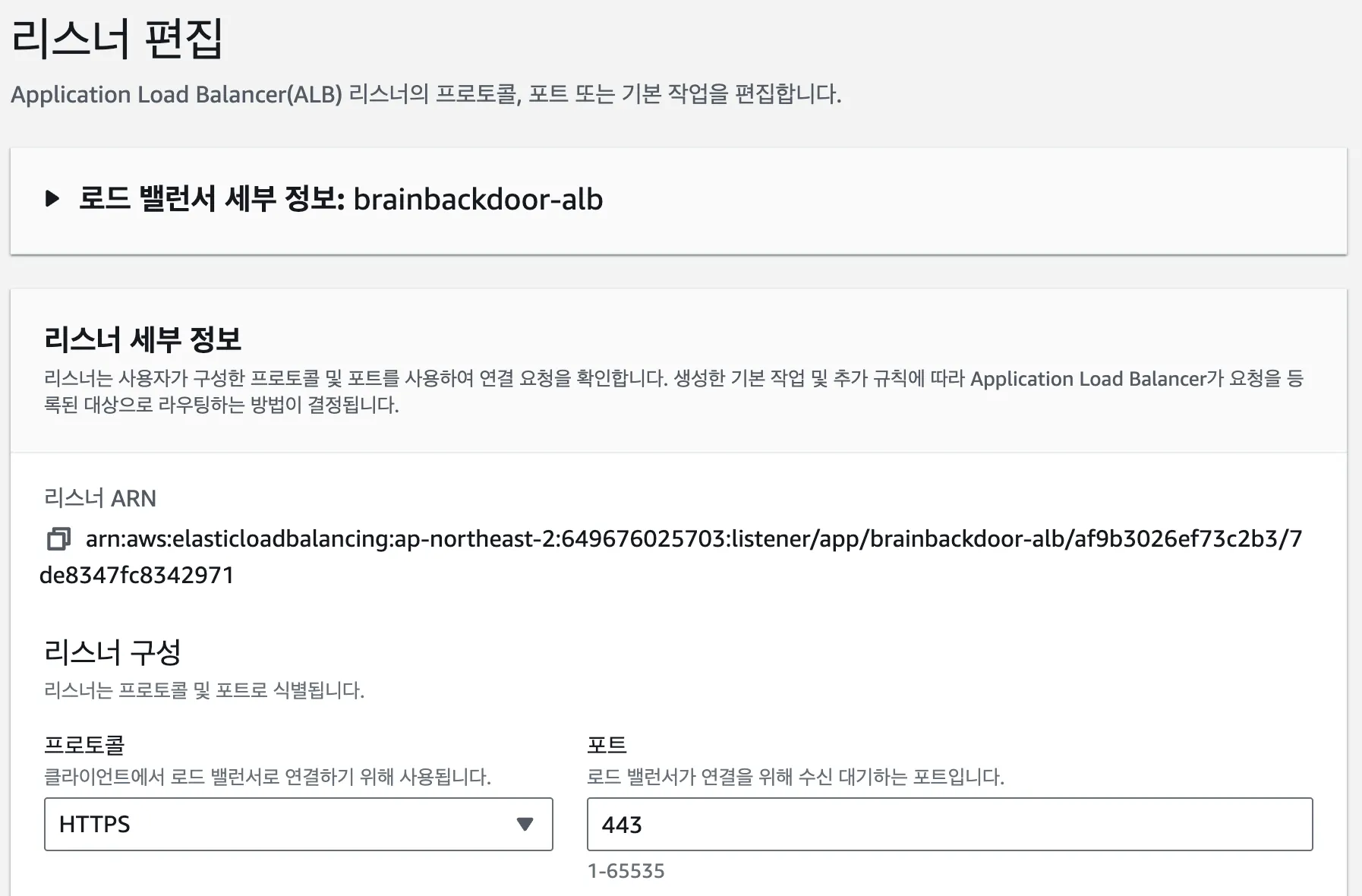
Task: Click the protocol help text about 클라이언트
Action: tap(267, 777)
